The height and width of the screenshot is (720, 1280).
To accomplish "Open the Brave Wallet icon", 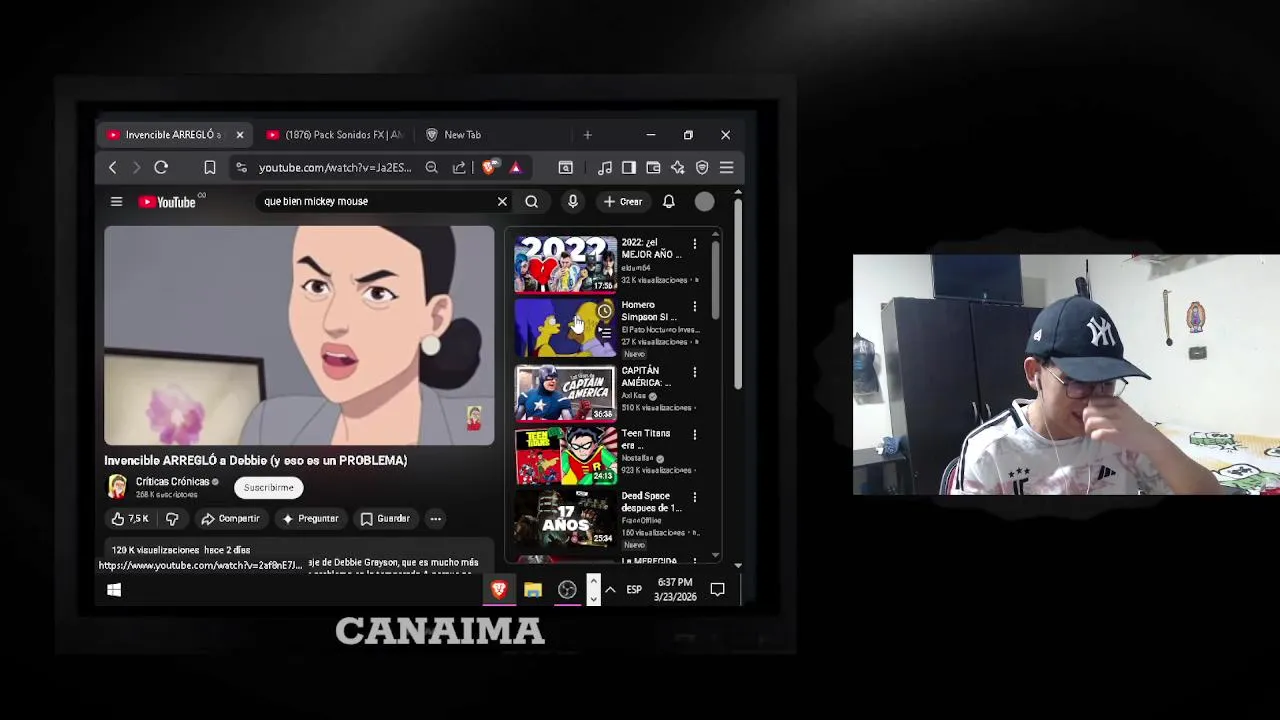I will tap(653, 168).
